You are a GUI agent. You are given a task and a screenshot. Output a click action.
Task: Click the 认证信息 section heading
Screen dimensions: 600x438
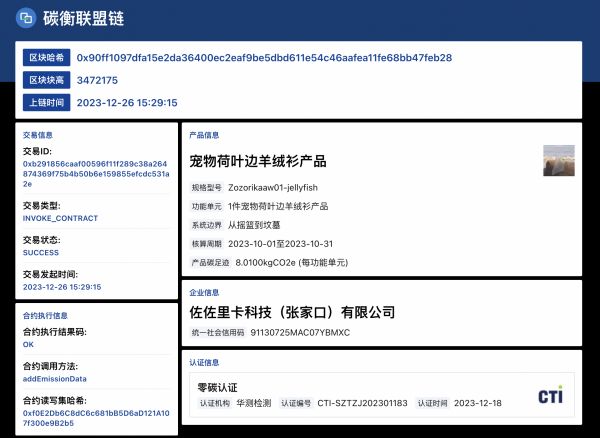click(204, 363)
